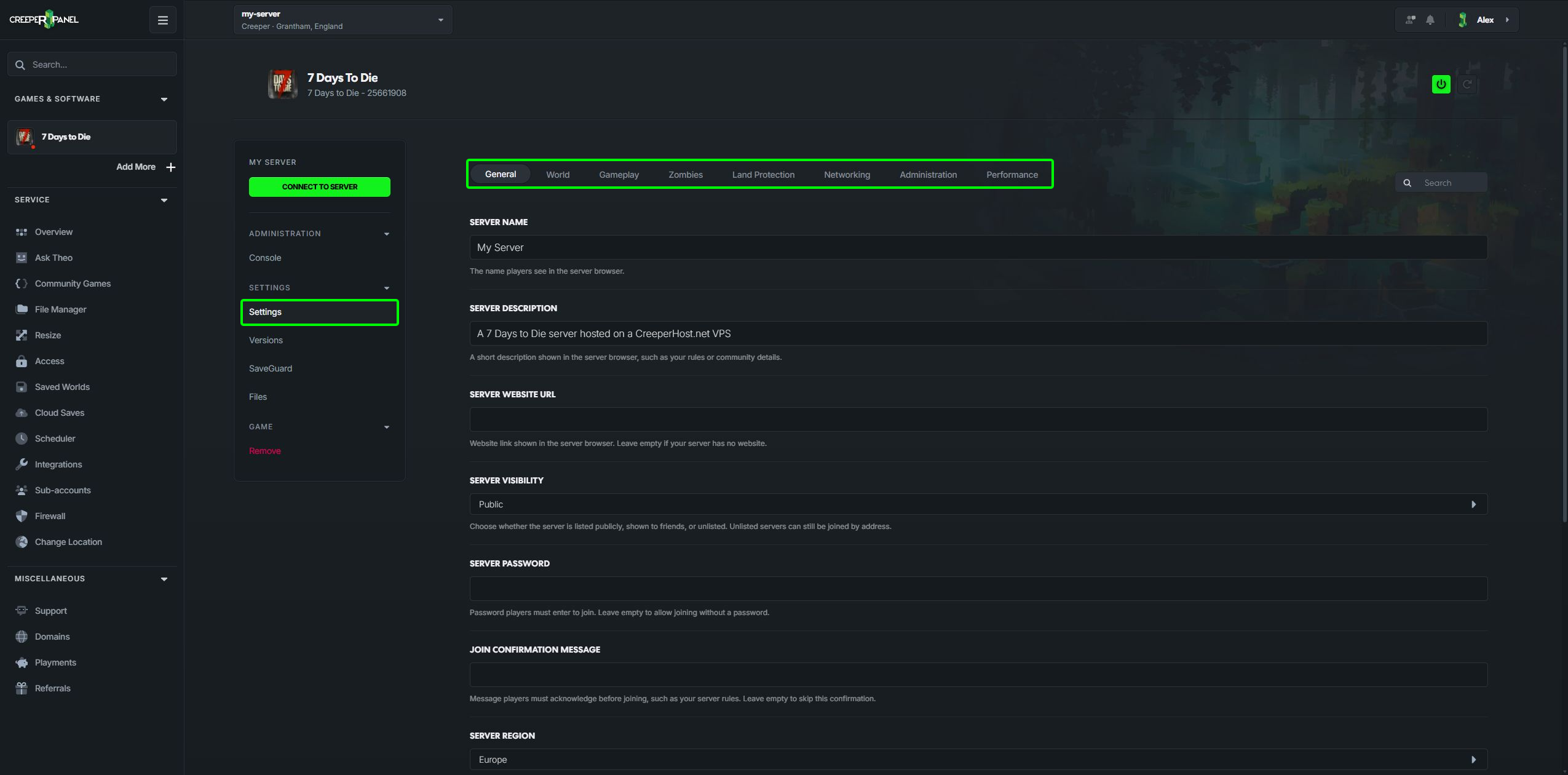The image size is (1568, 775).
Task: Open Versions in My Server panel
Action: [x=266, y=340]
